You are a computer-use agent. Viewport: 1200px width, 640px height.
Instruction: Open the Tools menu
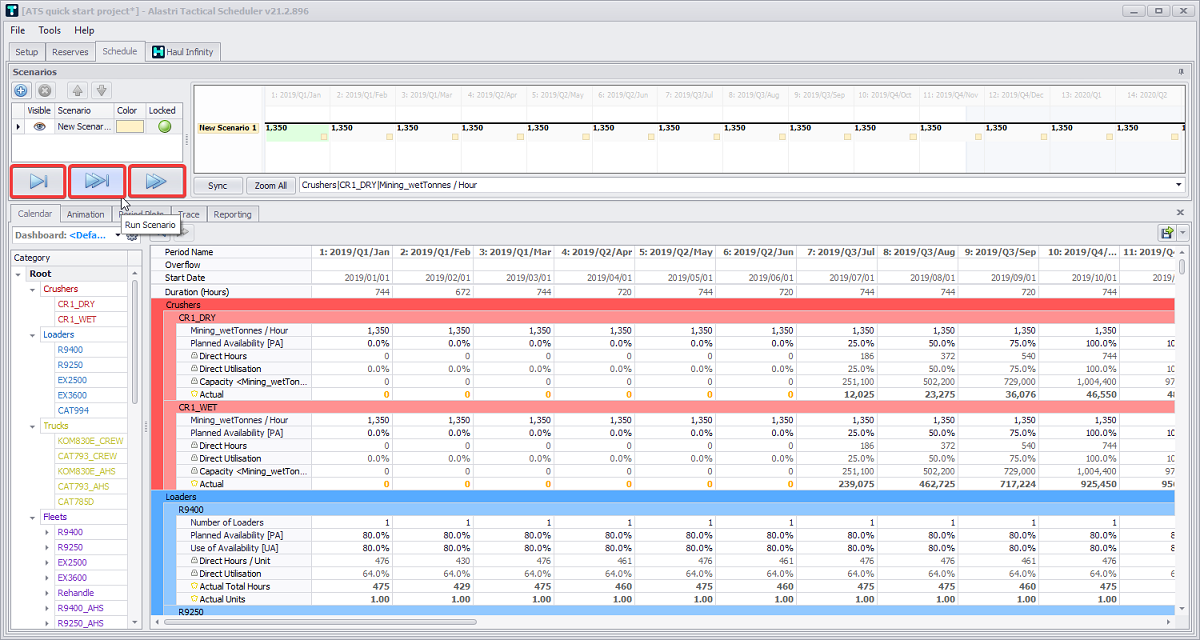[49, 30]
